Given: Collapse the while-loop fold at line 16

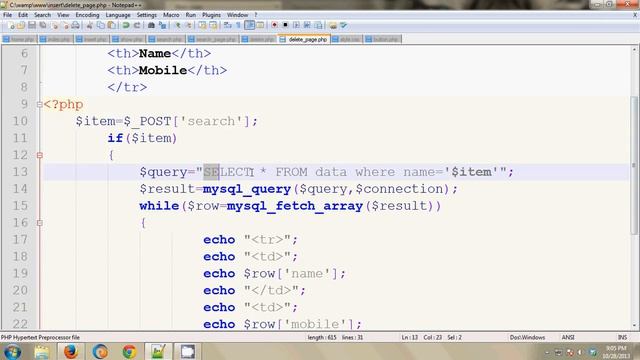Looking at the screenshot, I should click(x=40, y=223).
